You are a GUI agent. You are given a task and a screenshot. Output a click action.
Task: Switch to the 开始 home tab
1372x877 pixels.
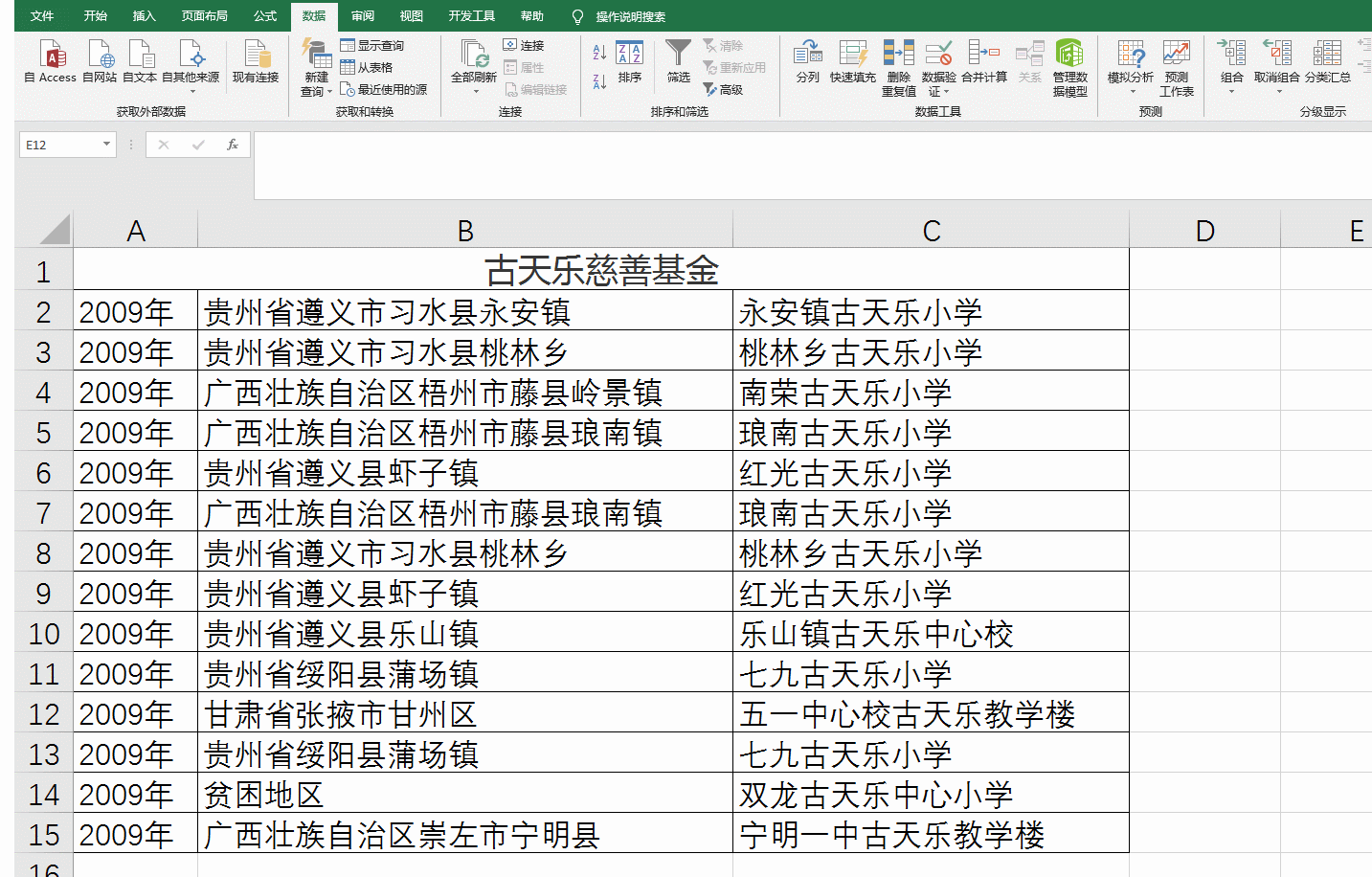tap(96, 16)
